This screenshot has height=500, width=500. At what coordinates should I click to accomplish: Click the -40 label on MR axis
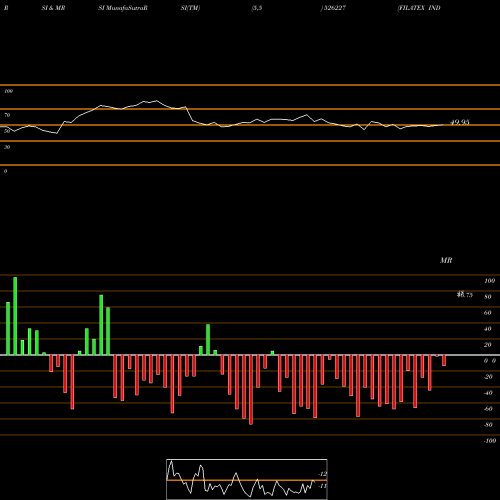pos(488,393)
